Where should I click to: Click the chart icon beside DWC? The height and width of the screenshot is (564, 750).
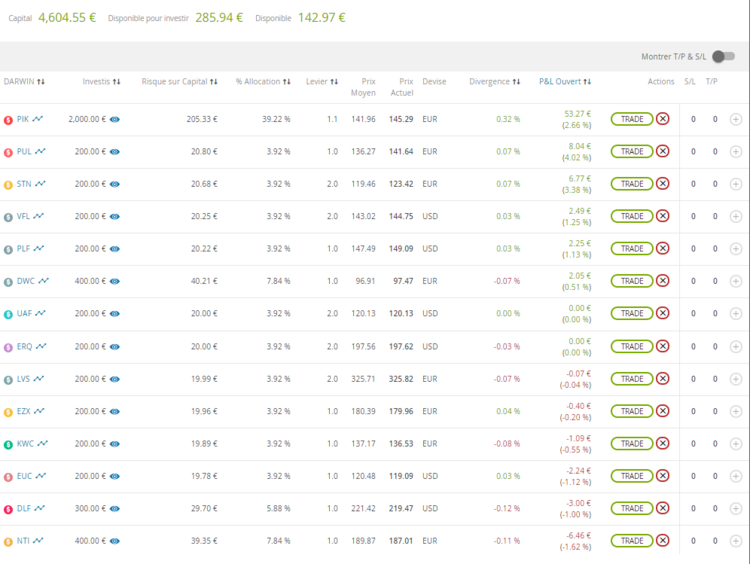[x=43, y=281]
